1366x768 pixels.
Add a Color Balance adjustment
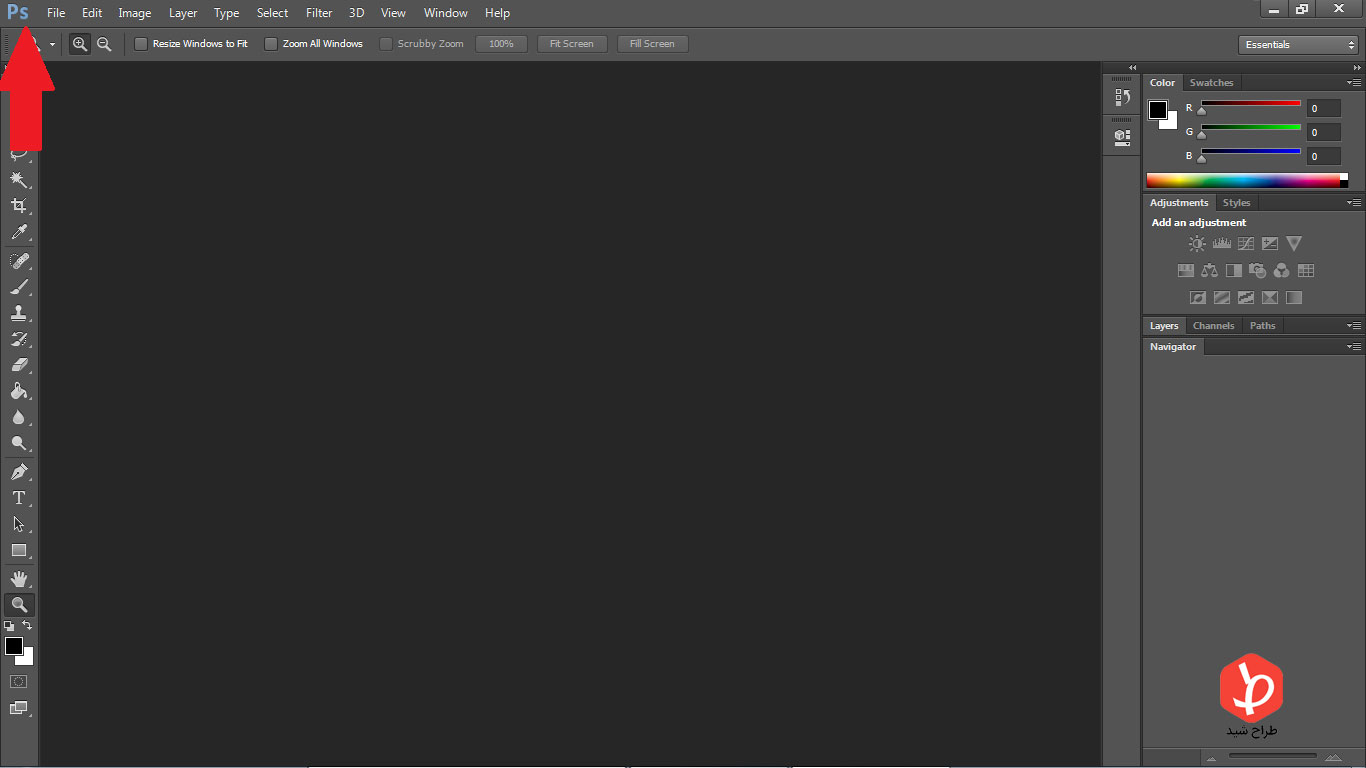[1210, 270]
